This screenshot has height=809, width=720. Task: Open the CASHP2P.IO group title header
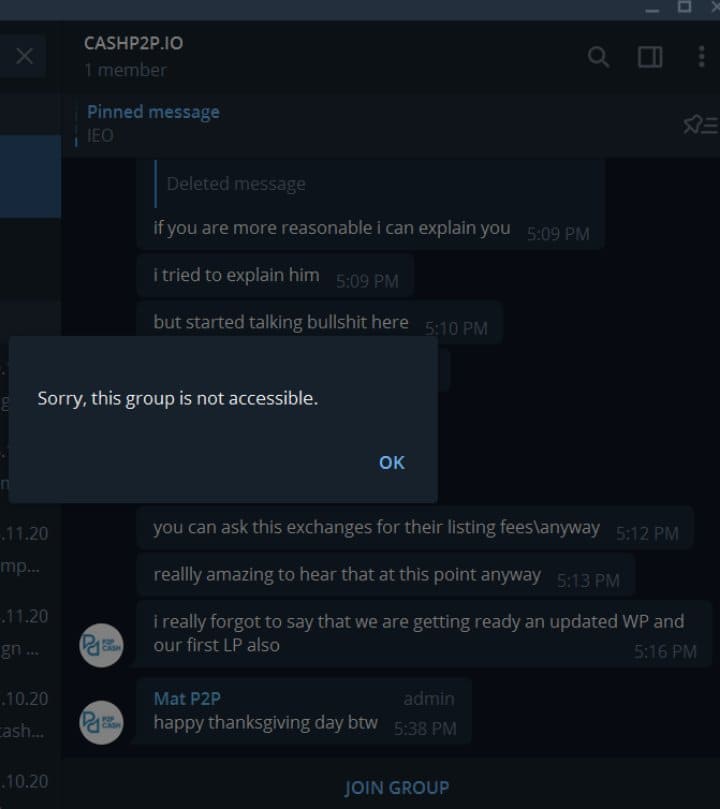click(134, 43)
